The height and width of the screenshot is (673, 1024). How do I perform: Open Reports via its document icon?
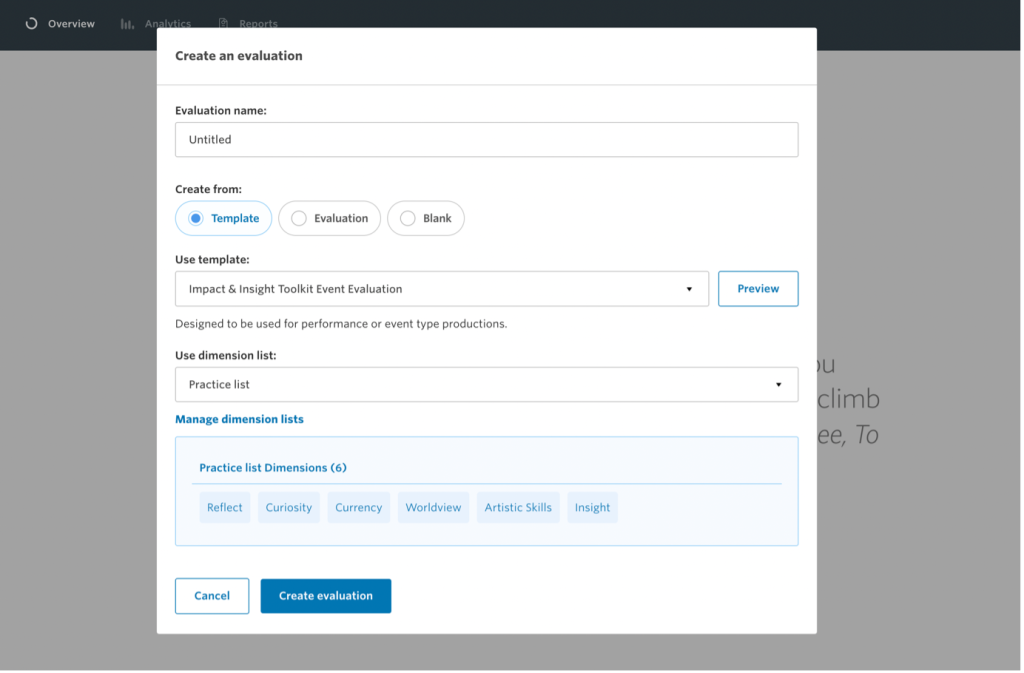click(221, 23)
